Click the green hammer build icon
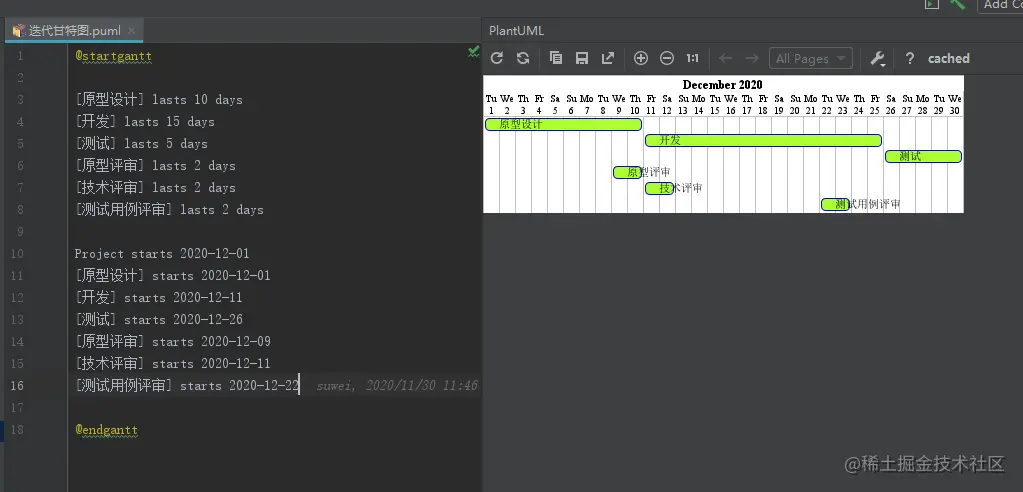This screenshot has width=1023, height=492. (957, 4)
